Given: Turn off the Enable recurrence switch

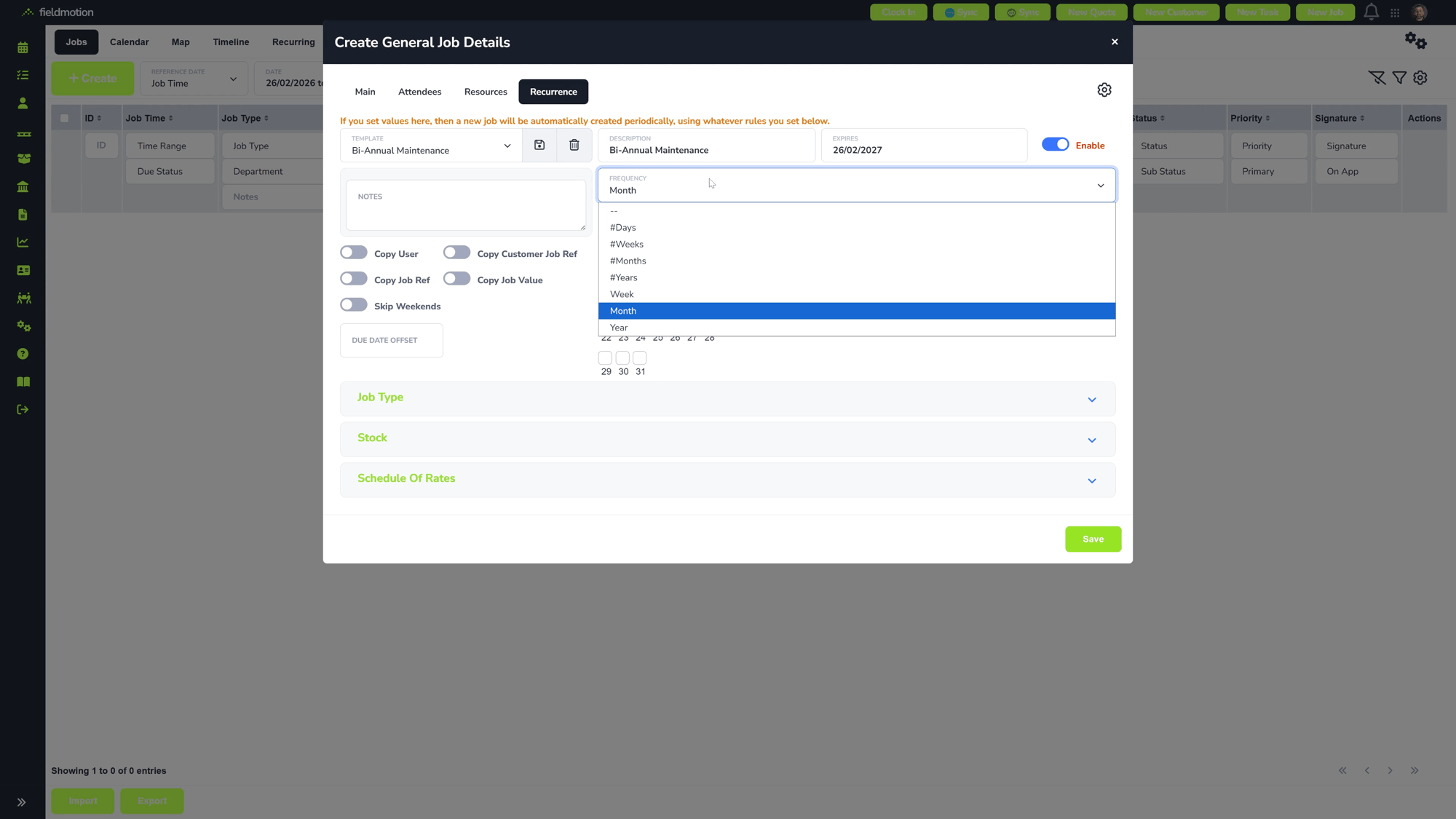Looking at the screenshot, I should point(1055,144).
